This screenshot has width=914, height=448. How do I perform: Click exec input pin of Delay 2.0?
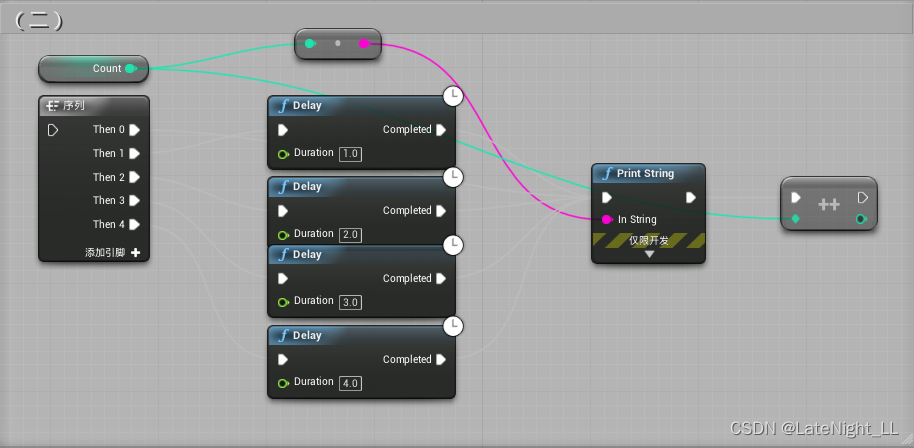pos(283,211)
